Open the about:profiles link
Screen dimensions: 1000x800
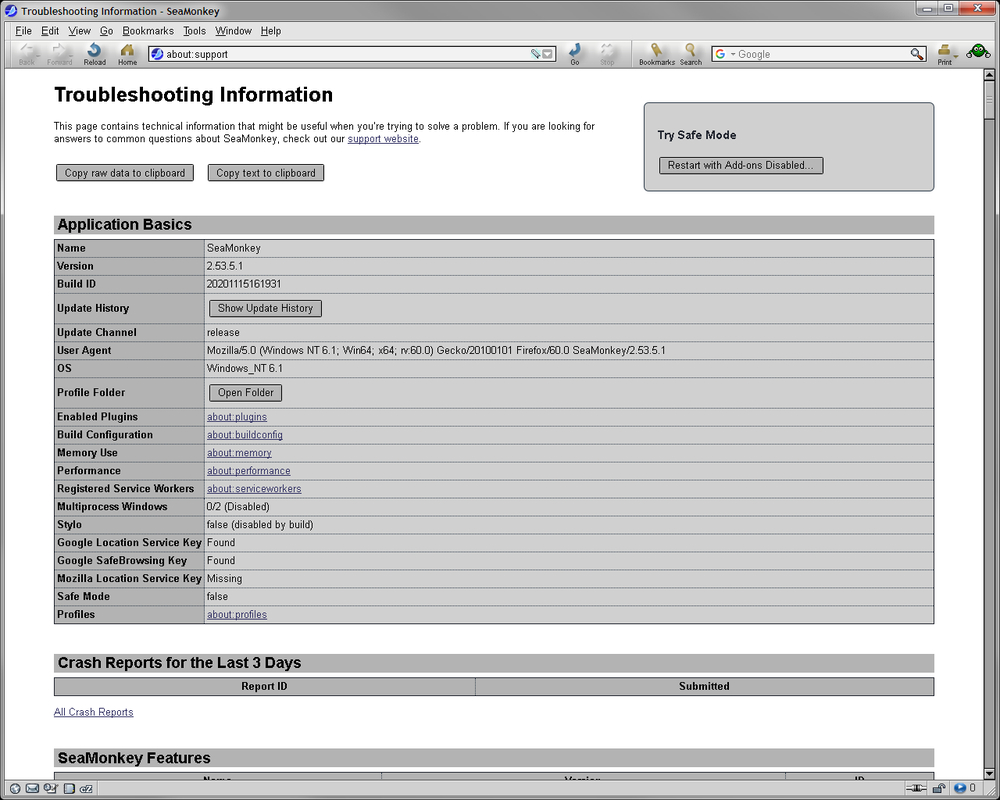coord(237,614)
